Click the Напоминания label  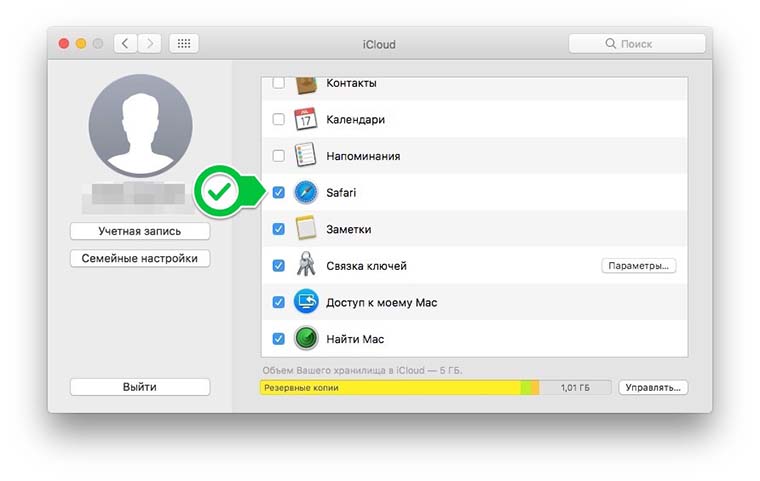[x=363, y=156]
